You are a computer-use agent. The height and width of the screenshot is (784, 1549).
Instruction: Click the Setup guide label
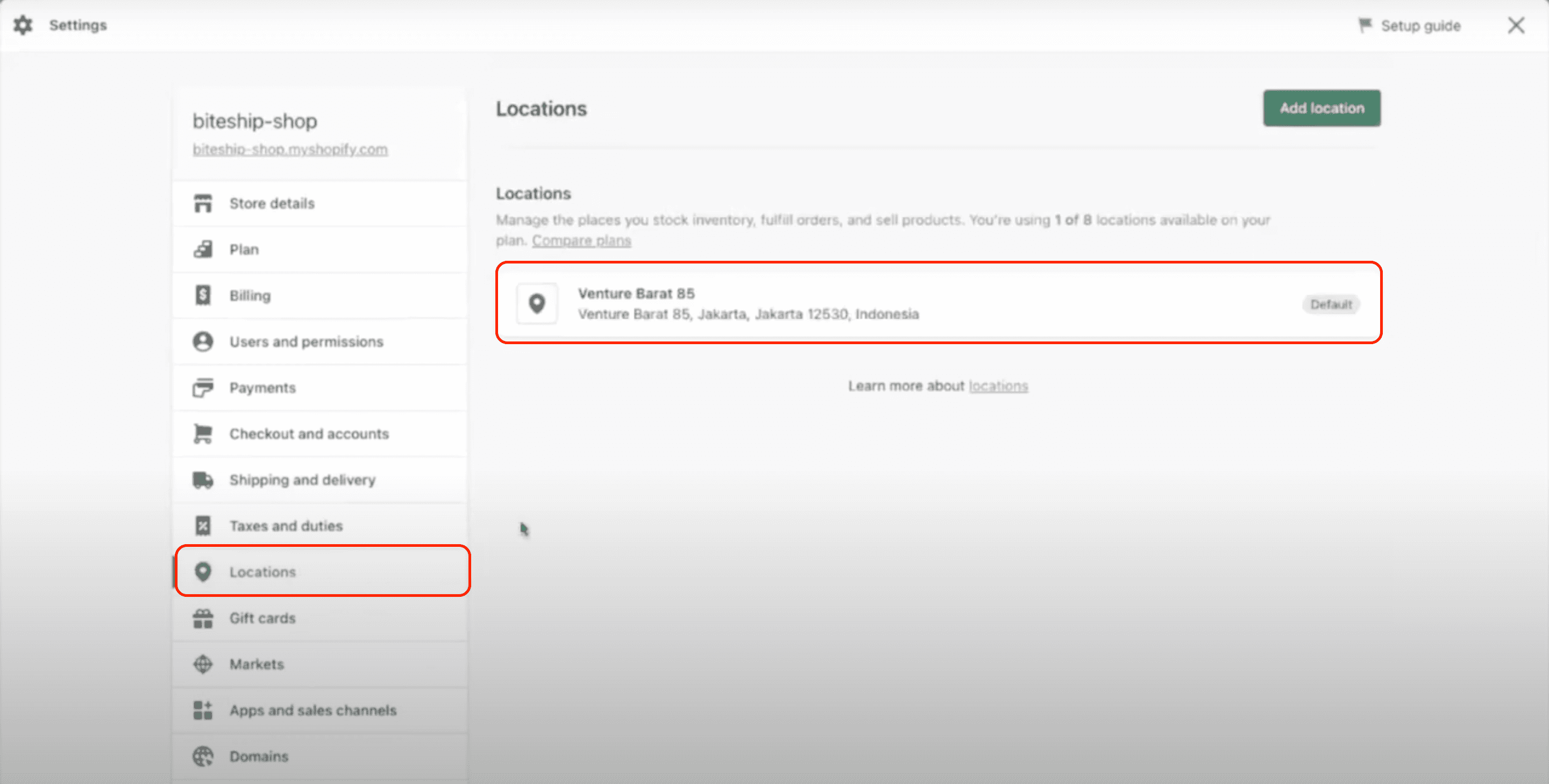pos(1420,26)
